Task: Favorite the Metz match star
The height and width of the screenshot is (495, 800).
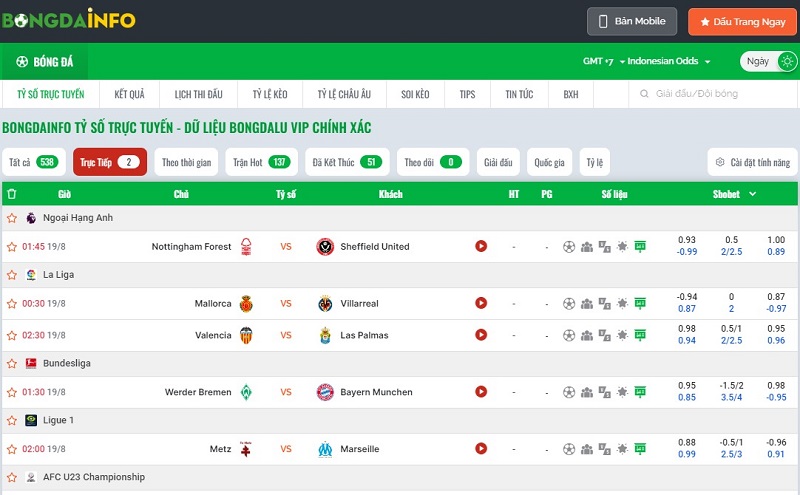Action: point(12,450)
